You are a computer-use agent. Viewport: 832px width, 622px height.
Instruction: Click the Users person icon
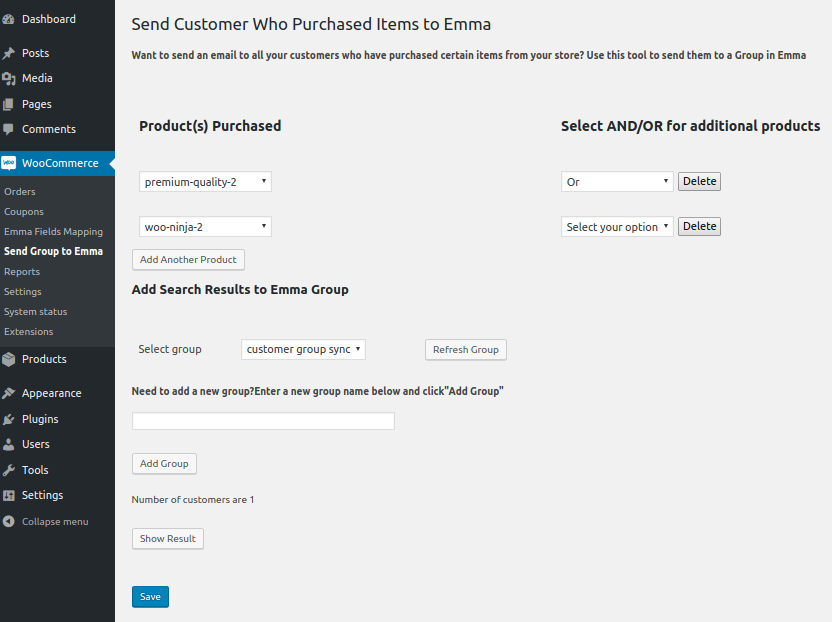(x=8, y=445)
